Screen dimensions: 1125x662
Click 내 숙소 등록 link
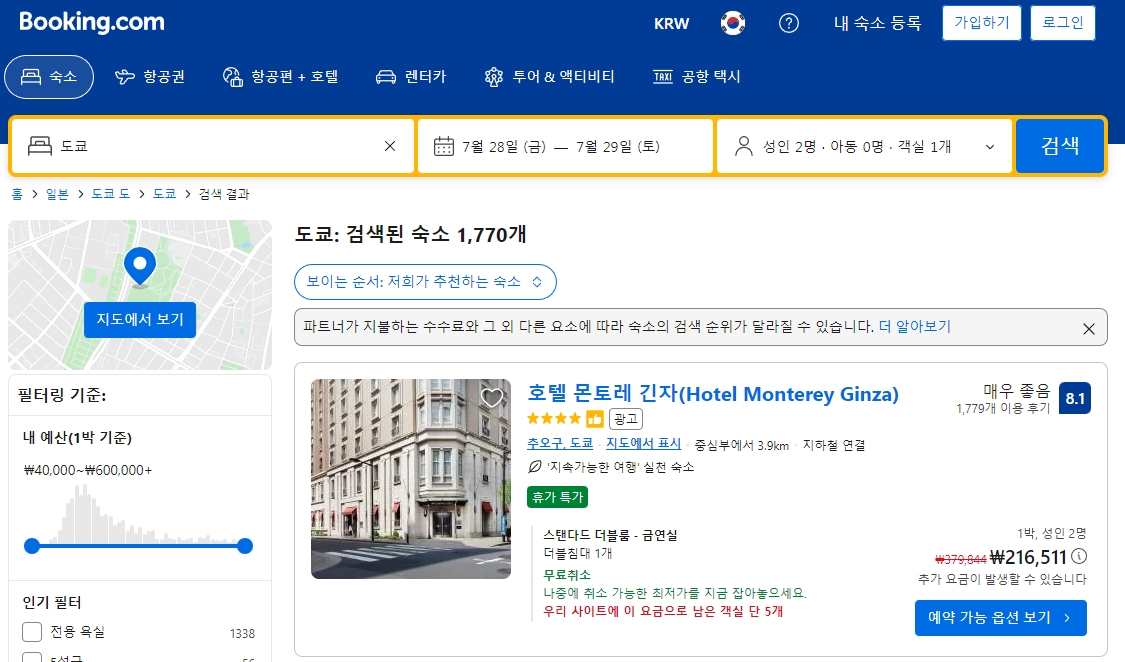(x=877, y=23)
